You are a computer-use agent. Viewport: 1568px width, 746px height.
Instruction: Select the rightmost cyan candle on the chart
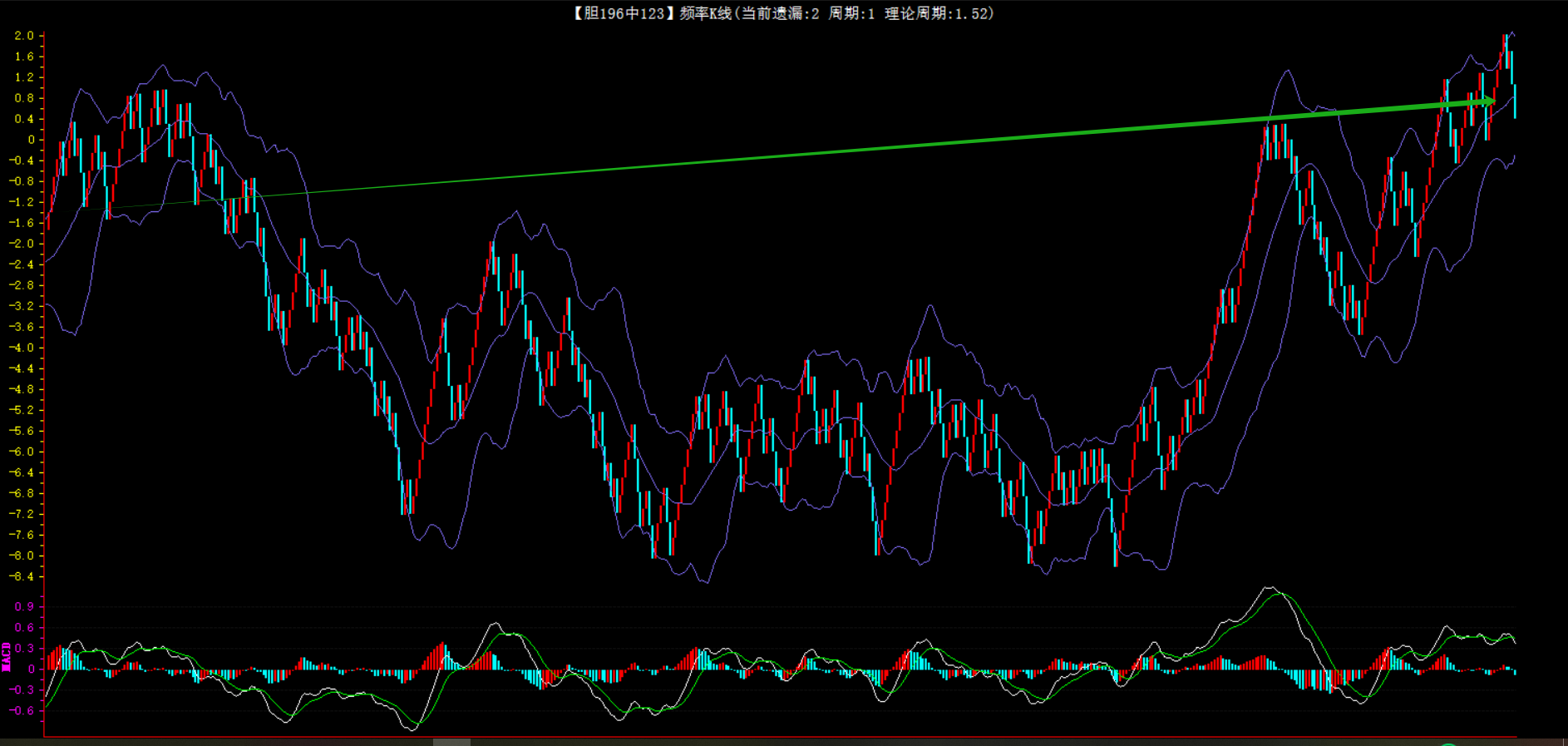pyautogui.click(x=1515, y=100)
